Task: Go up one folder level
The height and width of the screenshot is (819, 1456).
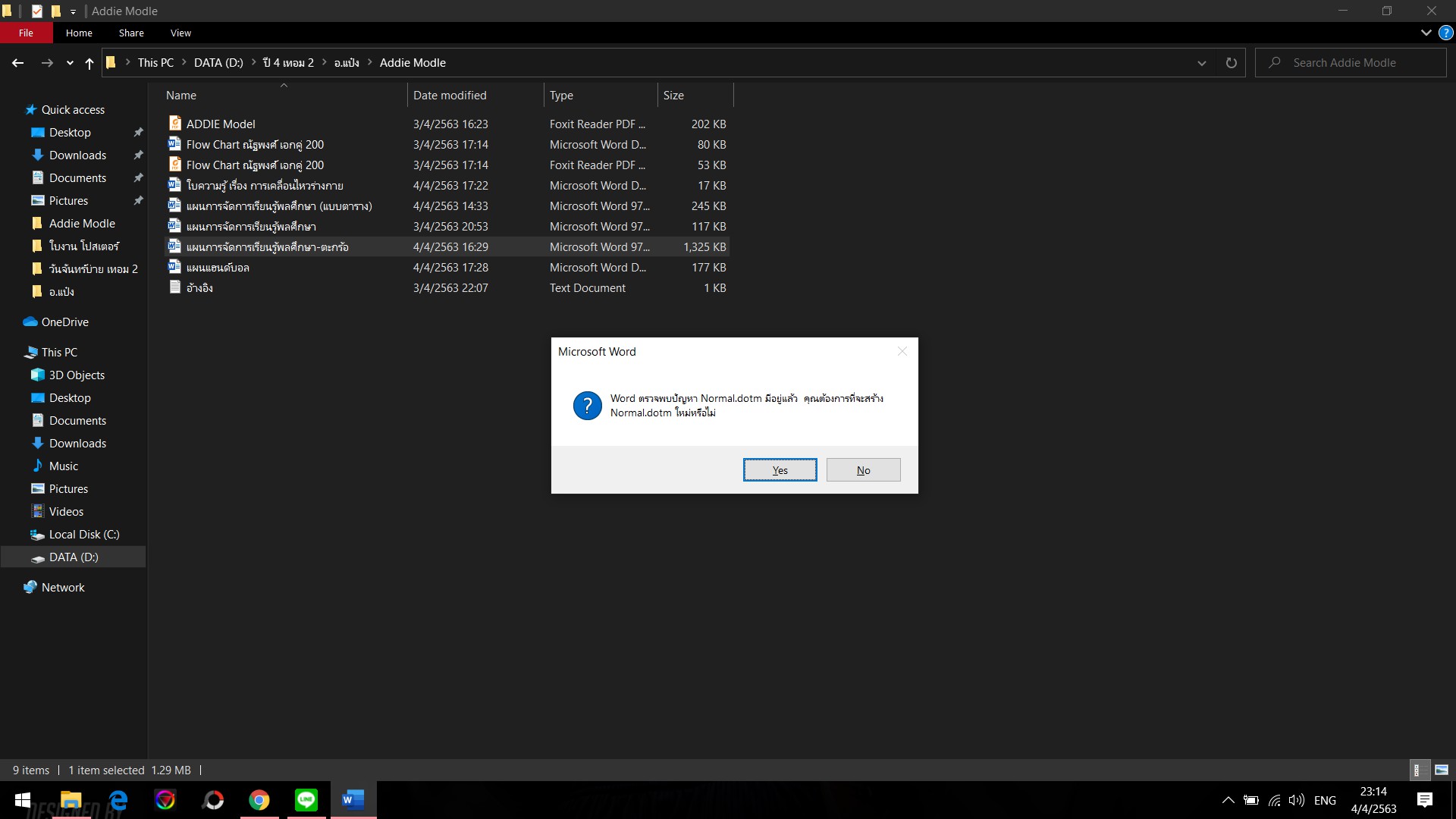Action: [x=89, y=63]
